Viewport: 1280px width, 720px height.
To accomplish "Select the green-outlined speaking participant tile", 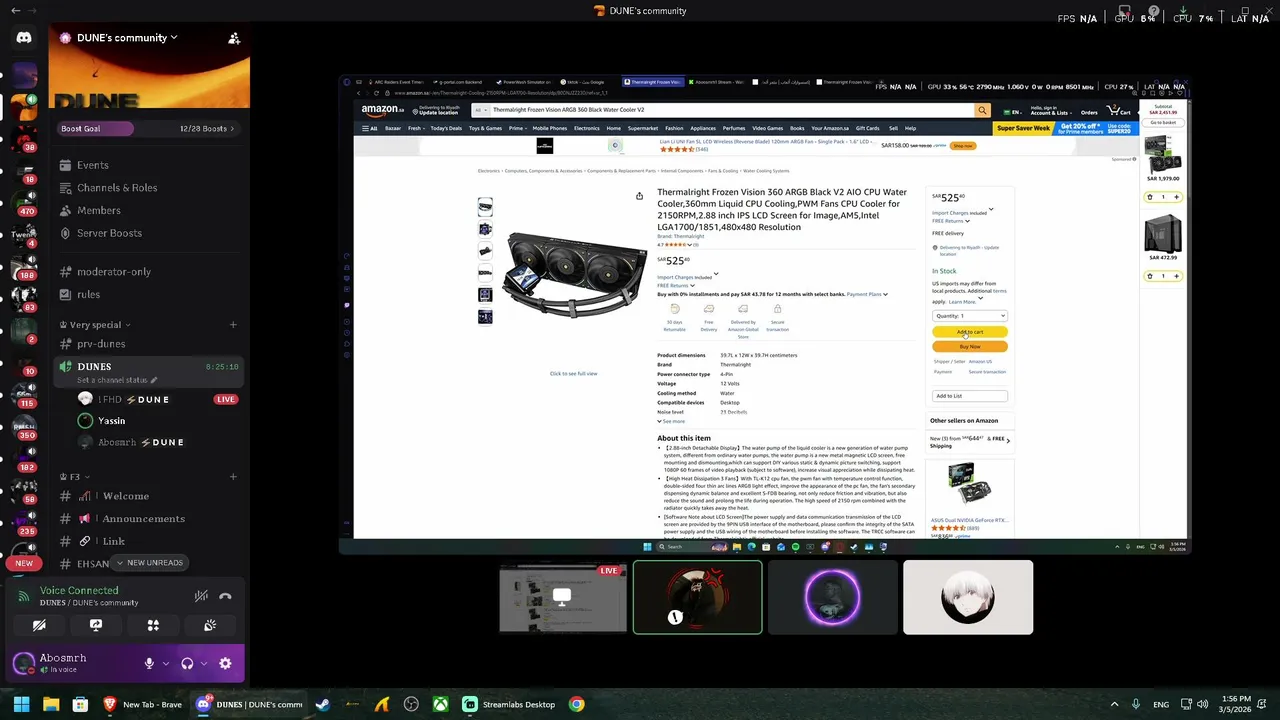I will click(697, 597).
